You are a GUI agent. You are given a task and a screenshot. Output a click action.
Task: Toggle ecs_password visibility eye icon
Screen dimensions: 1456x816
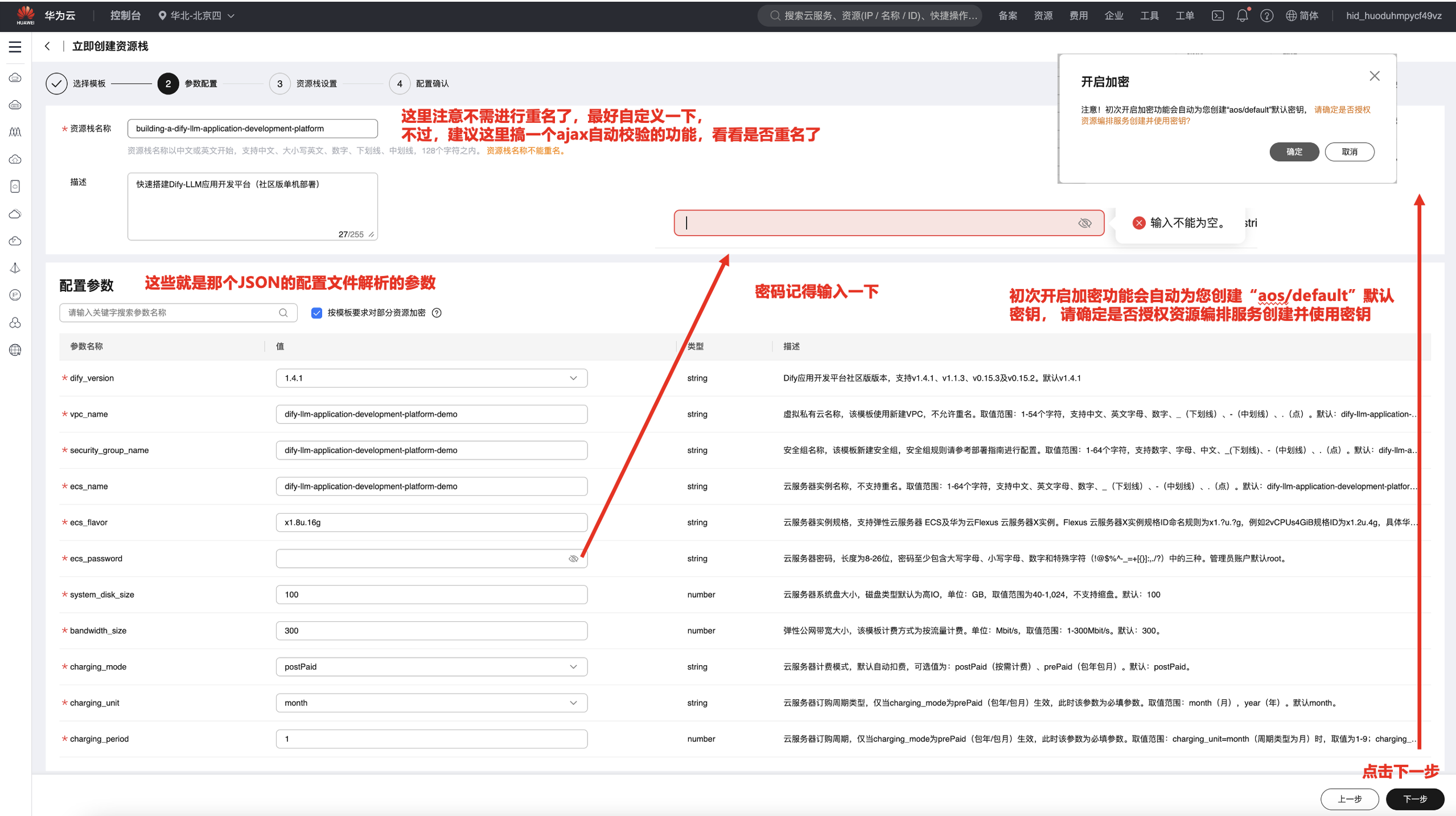click(573, 559)
